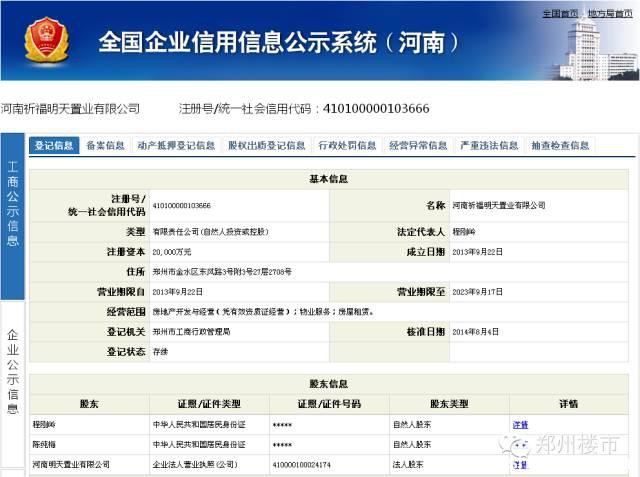Open the 经营异常信息 tab
The image size is (640, 477).
pyautogui.click(x=418, y=145)
